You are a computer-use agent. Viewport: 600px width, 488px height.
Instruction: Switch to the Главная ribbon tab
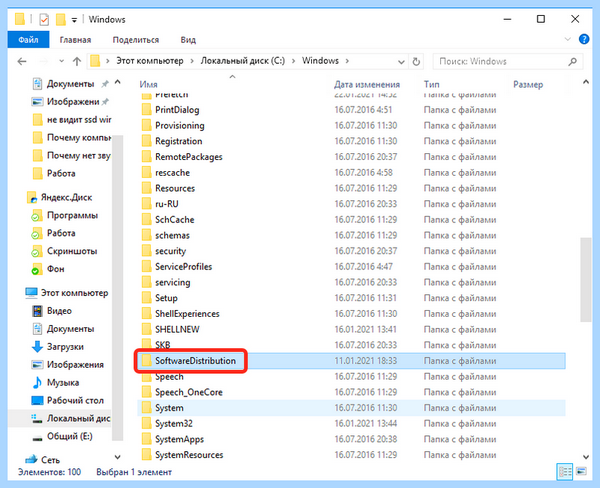(75, 40)
